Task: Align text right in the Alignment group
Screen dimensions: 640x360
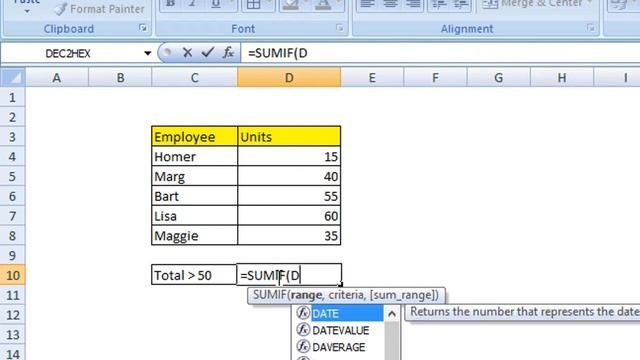Action: (413, 4)
